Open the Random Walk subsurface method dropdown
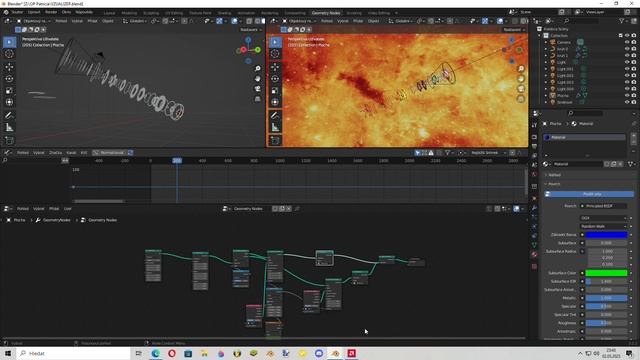 pyautogui.click(x=603, y=226)
